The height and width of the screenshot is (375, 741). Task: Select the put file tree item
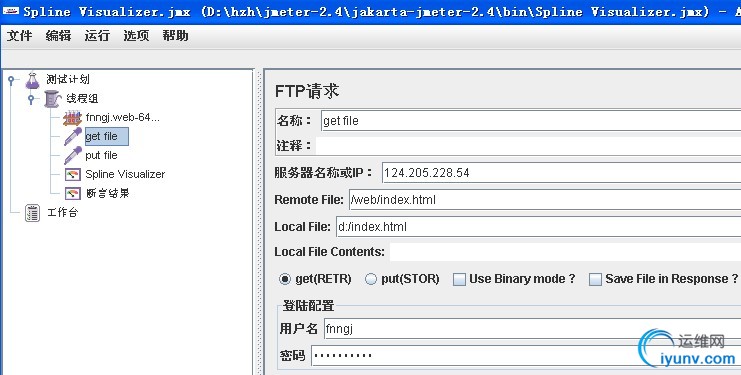101,155
